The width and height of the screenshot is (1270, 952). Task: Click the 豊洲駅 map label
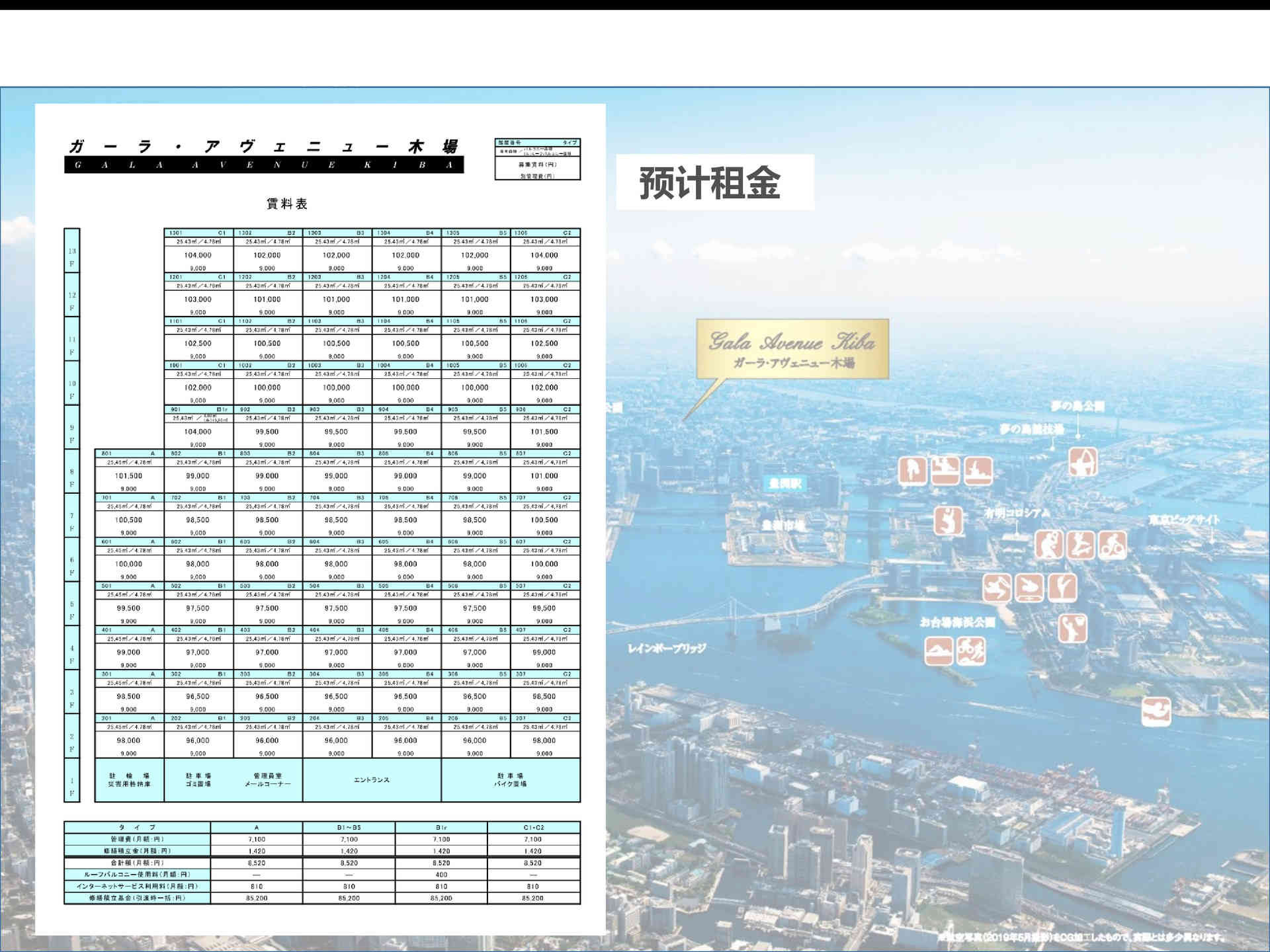pyautogui.click(x=785, y=483)
